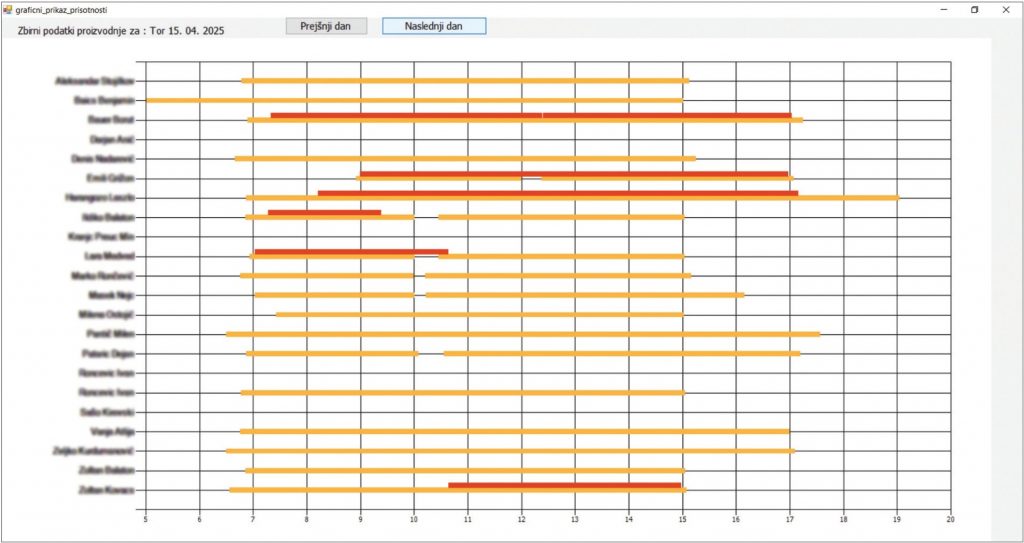The height and width of the screenshot is (543, 1024).
Task: Click the hour 5 axis label
Action: 146,518
